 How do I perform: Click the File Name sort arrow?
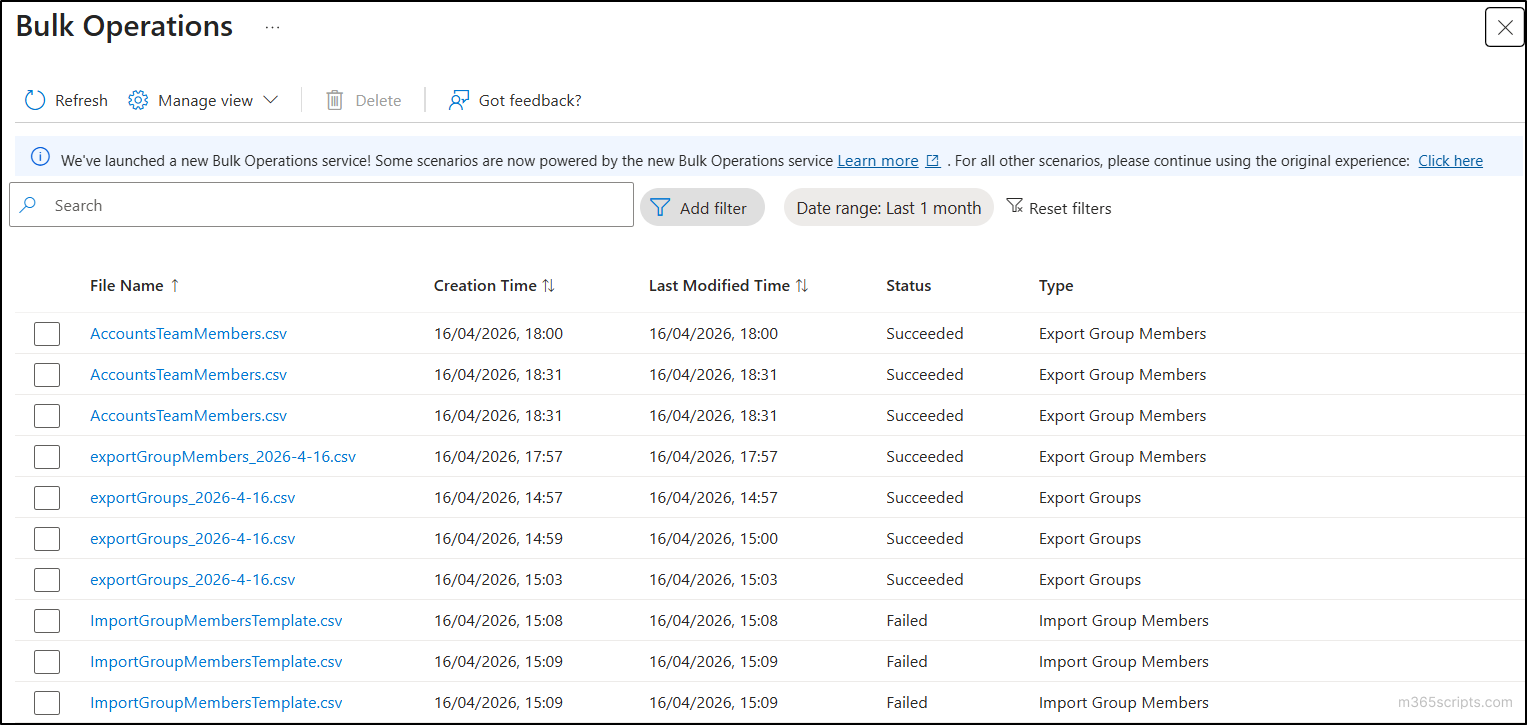[175, 286]
